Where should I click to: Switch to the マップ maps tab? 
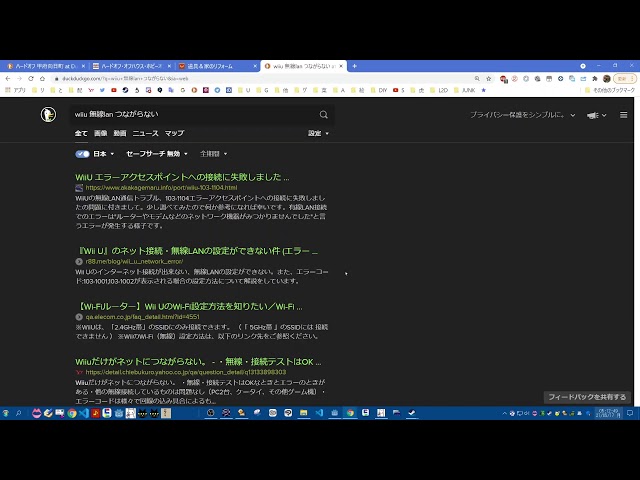click(174, 133)
